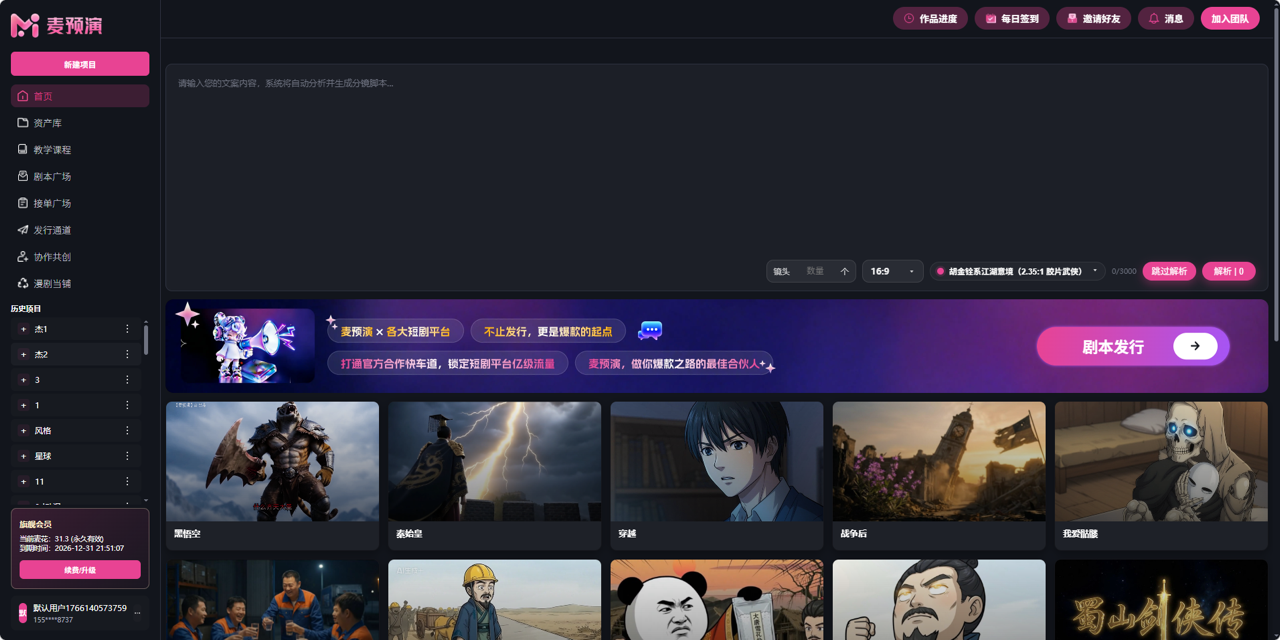The width and height of the screenshot is (1280, 640).
Task: Click the default user avatar icon
Action: tap(23, 613)
